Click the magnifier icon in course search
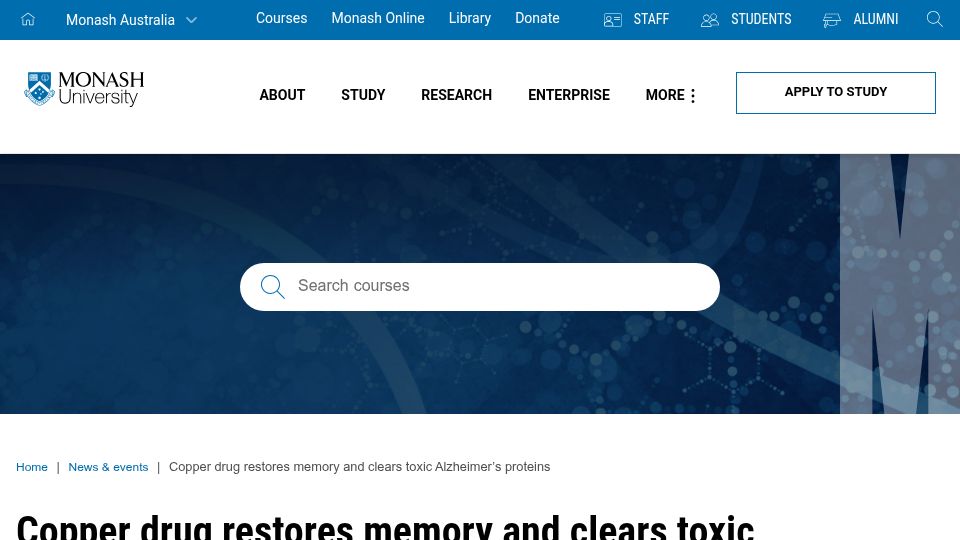 272,287
